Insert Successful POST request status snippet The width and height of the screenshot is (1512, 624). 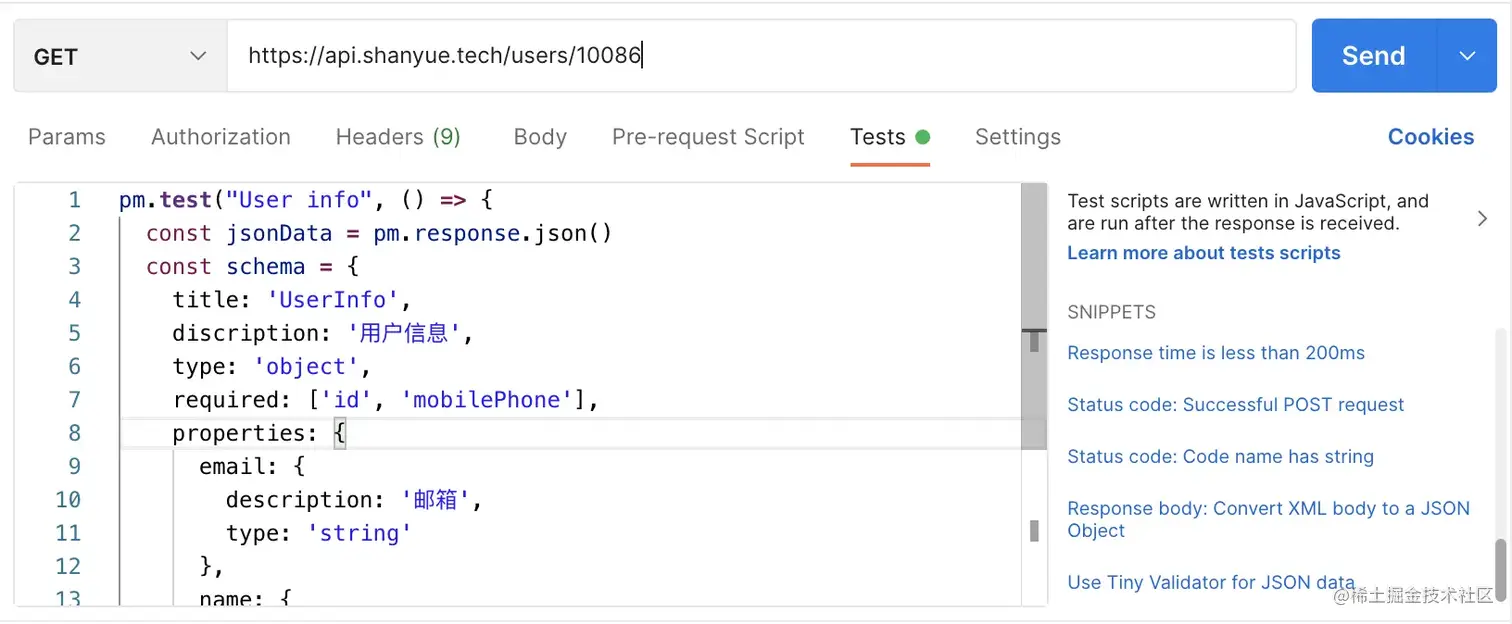[x=1235, y=405]
